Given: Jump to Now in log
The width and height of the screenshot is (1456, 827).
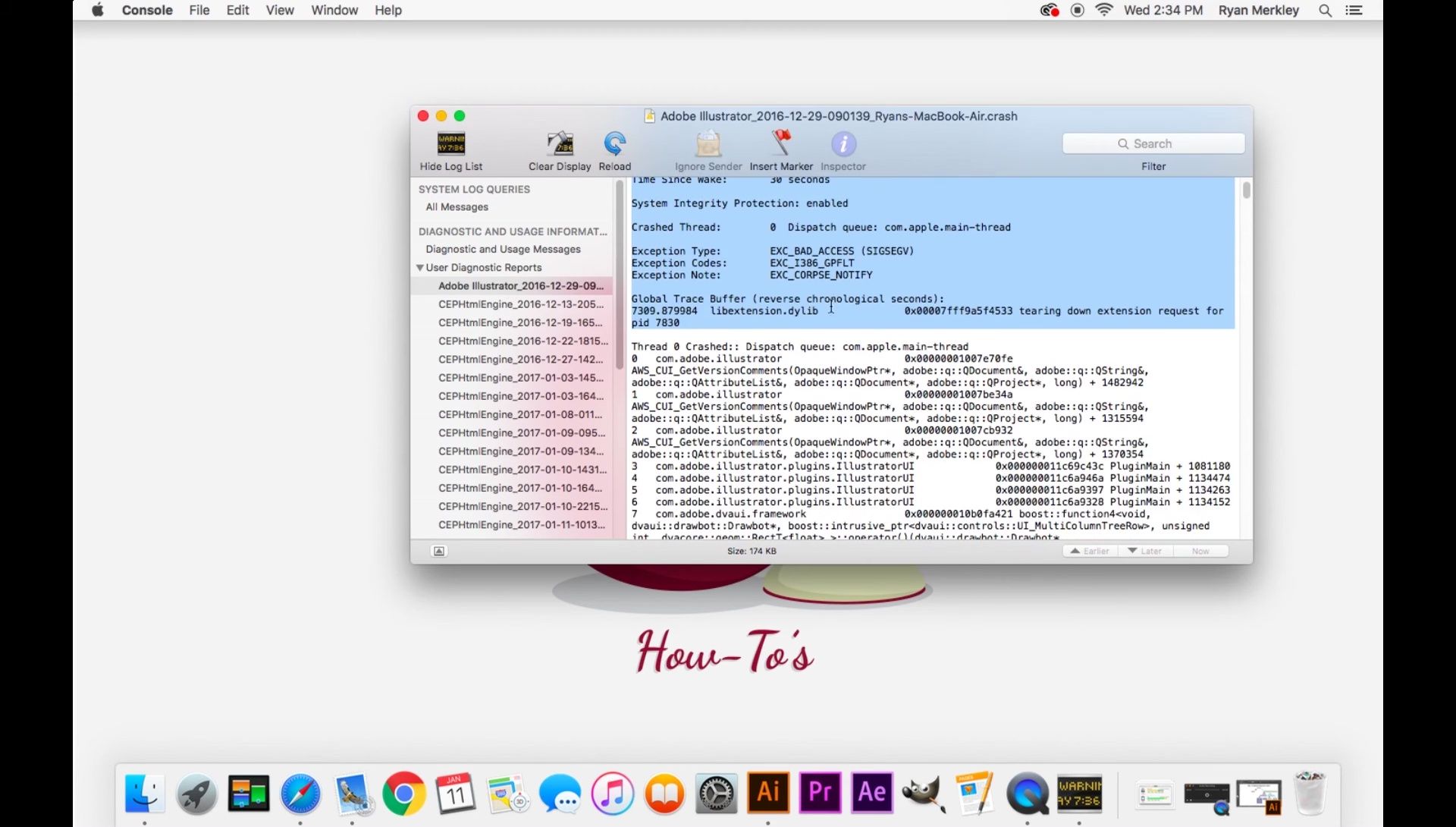Looking at the screenshot, I should pos(1200,551).
